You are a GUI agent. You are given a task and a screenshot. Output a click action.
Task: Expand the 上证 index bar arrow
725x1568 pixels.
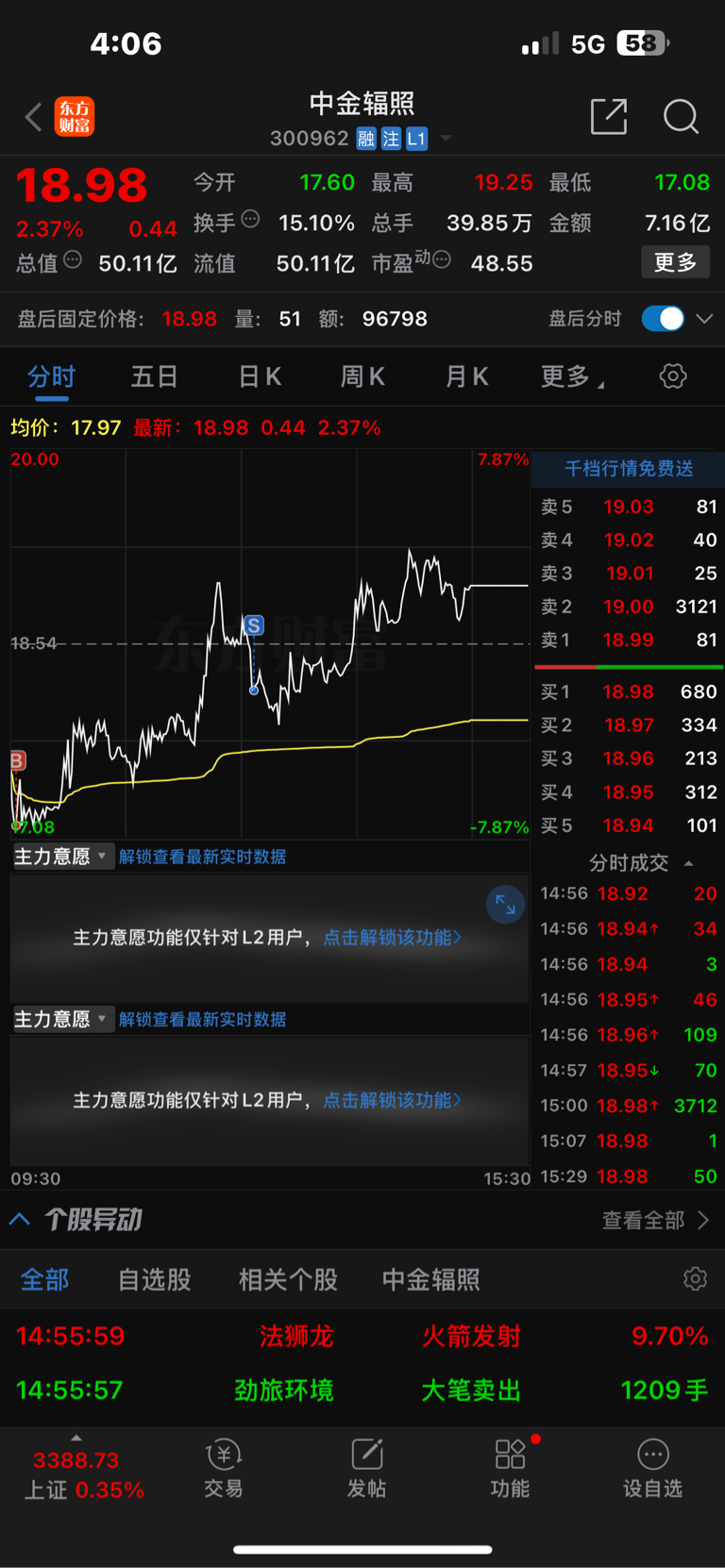click(76, 1438)
